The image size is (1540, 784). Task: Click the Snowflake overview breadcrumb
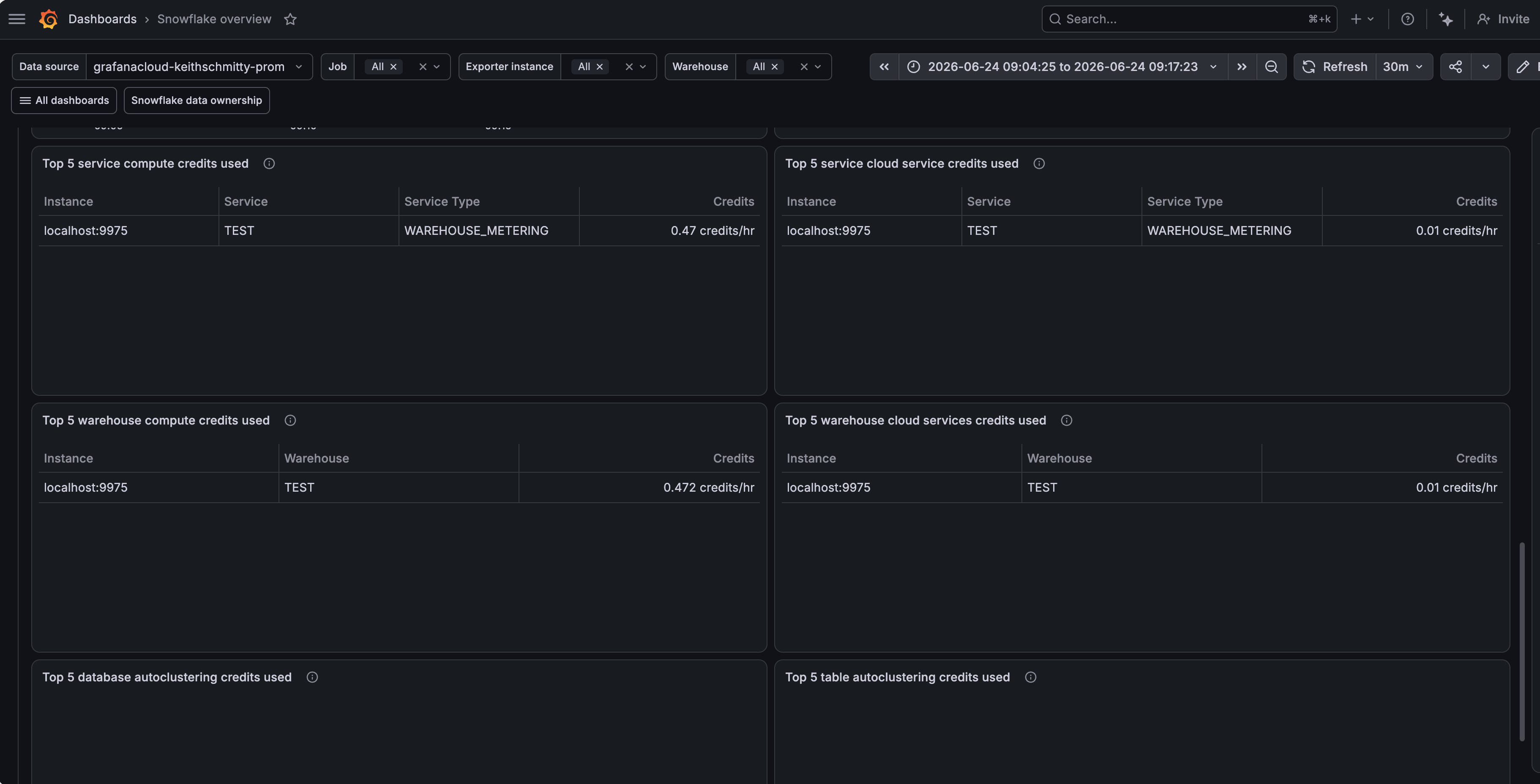(214, 19)
